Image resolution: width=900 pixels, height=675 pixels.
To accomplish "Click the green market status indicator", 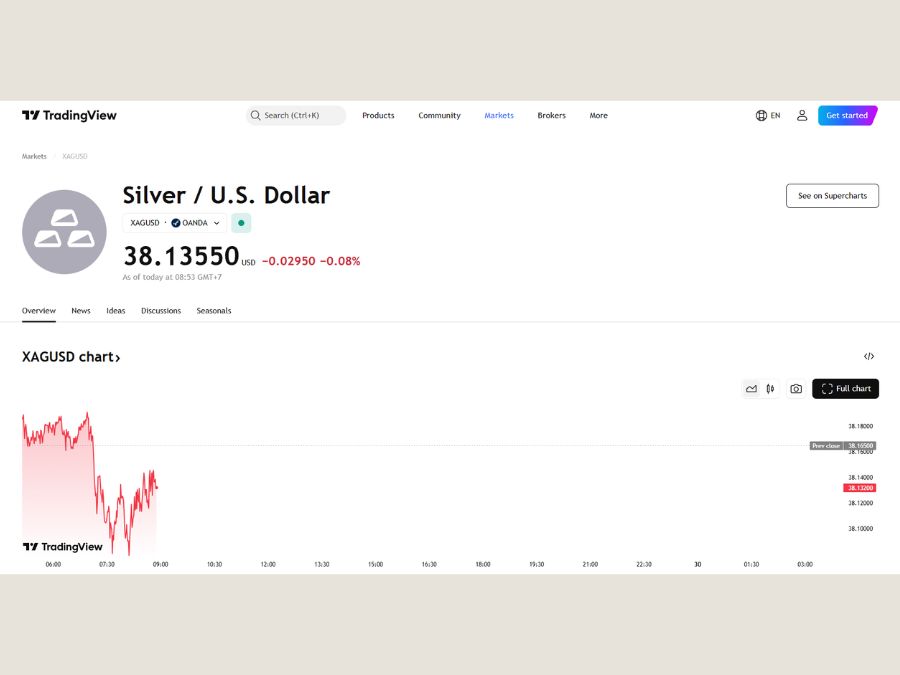I will tap(241, 223).
